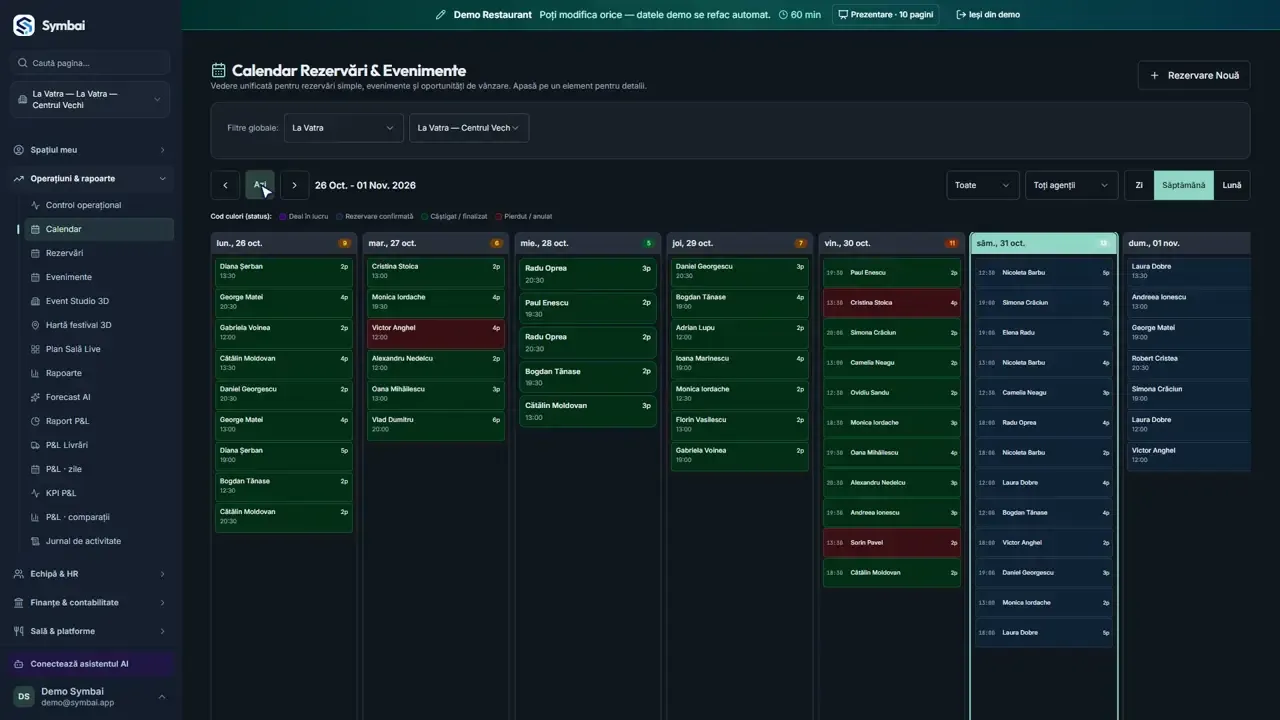
Task: Expand the Echipă & HR section
Action: (90, 574)
